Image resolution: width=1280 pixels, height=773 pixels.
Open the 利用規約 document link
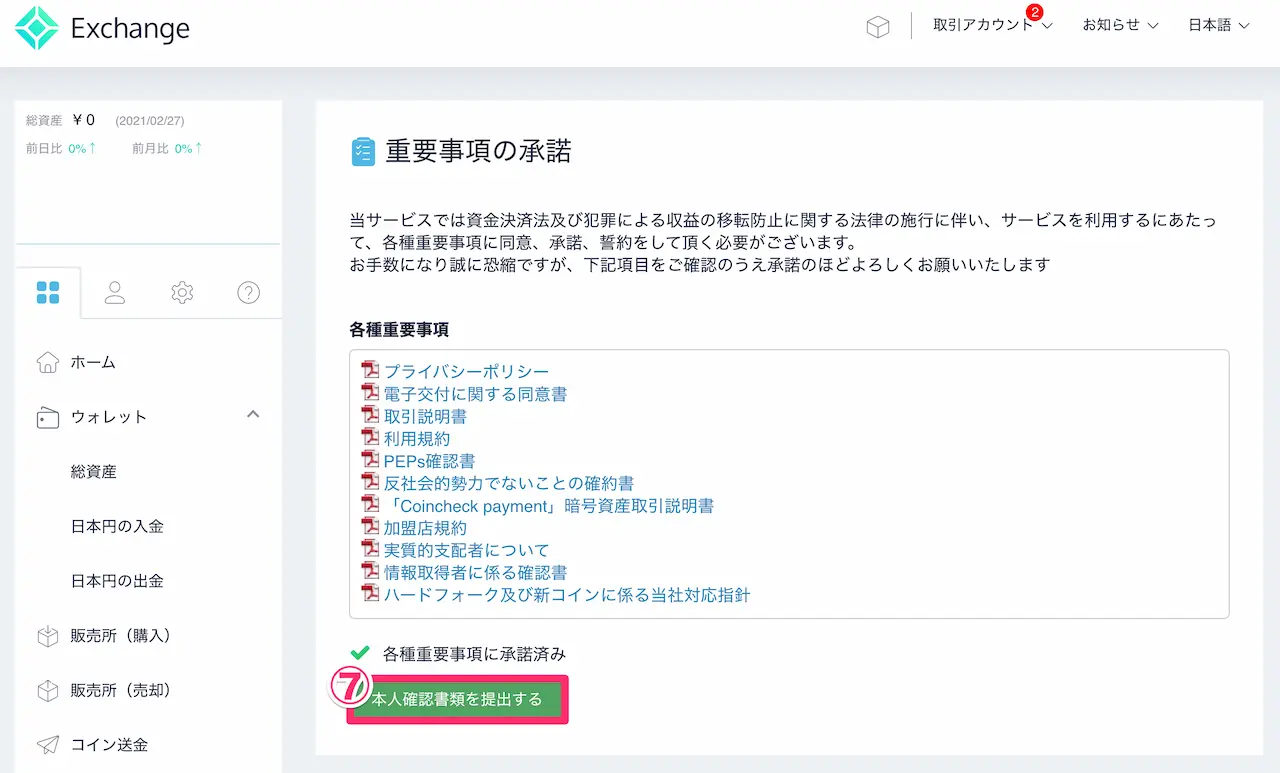(416, 439)
